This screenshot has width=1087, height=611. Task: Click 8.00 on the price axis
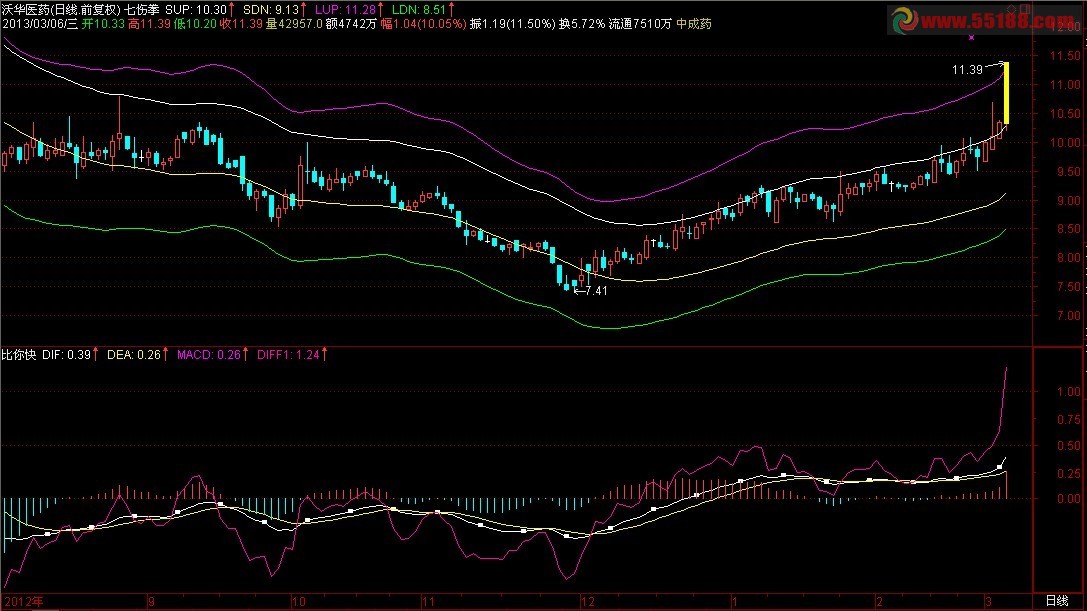(1068, 257)
